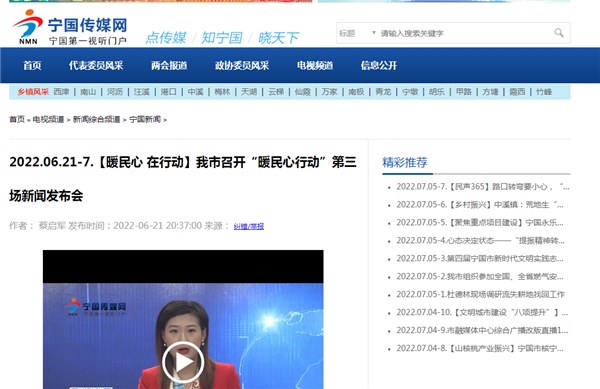Select the 南极 township link

click(356, 92)
